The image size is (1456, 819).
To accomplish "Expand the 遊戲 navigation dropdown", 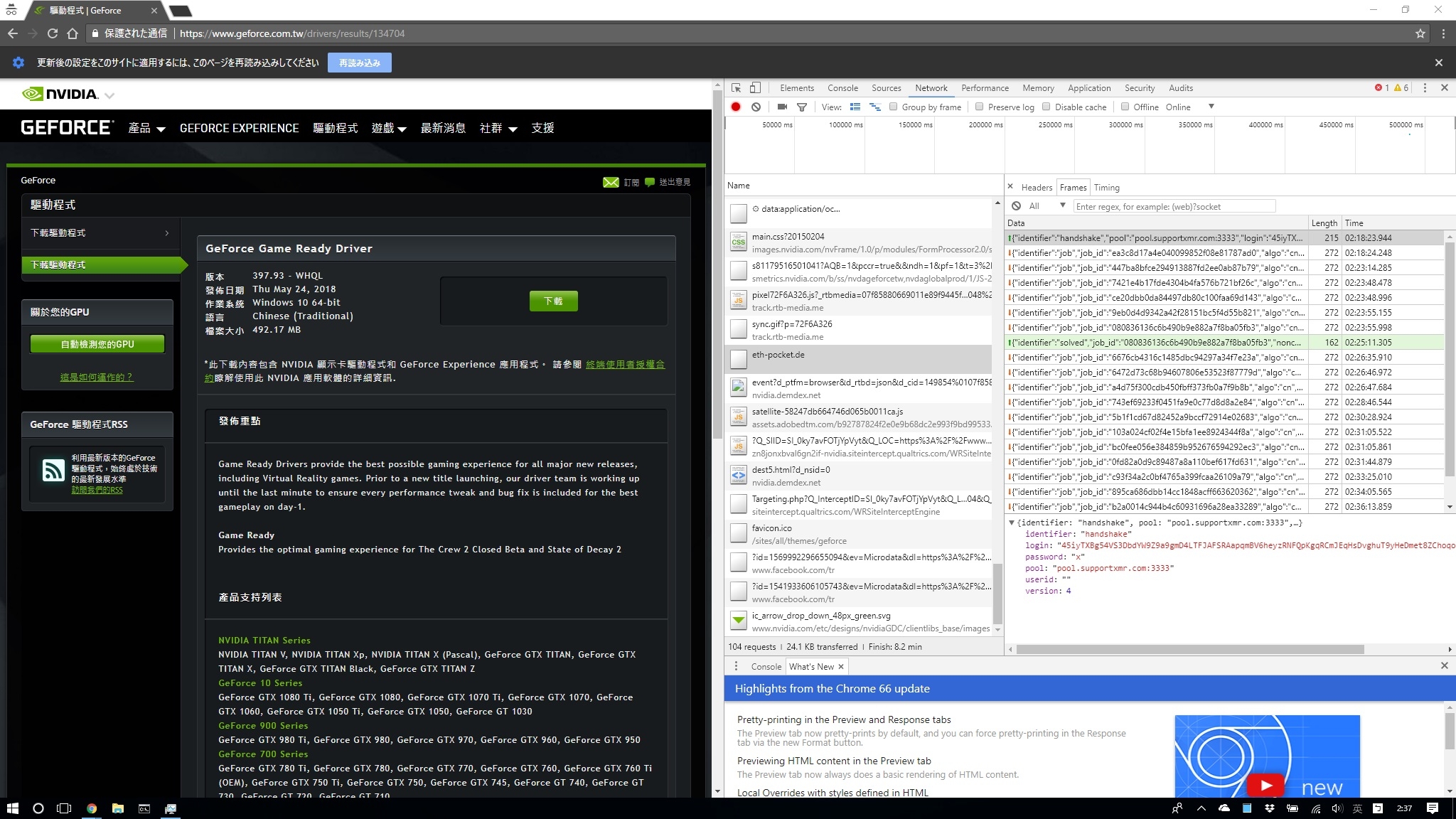I will point(389,128).
